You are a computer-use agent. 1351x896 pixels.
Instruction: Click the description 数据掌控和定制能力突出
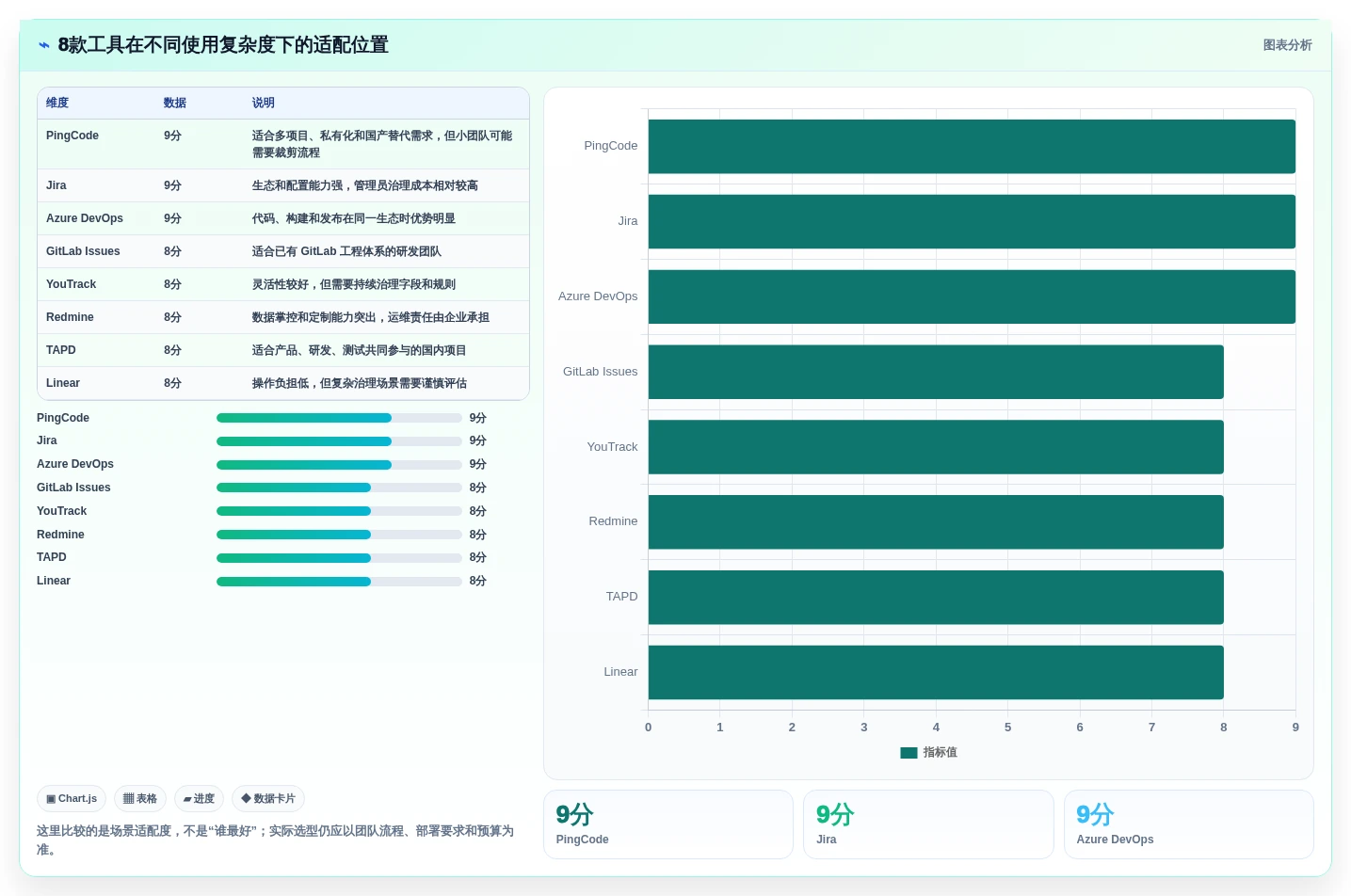(371, 317)
